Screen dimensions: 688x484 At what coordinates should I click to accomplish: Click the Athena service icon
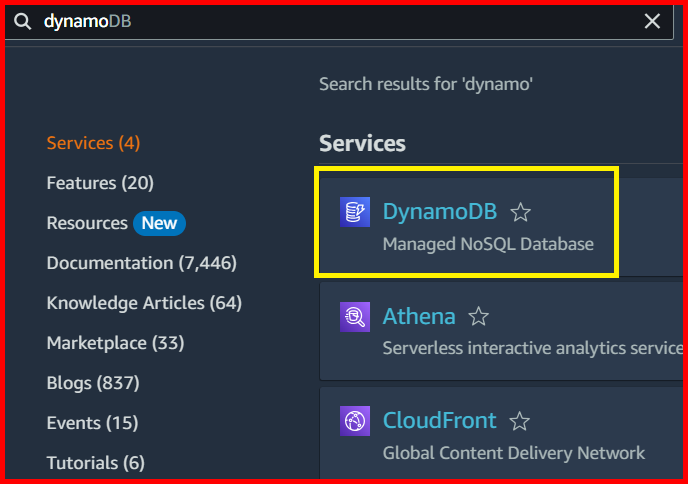tap(355, 317)
